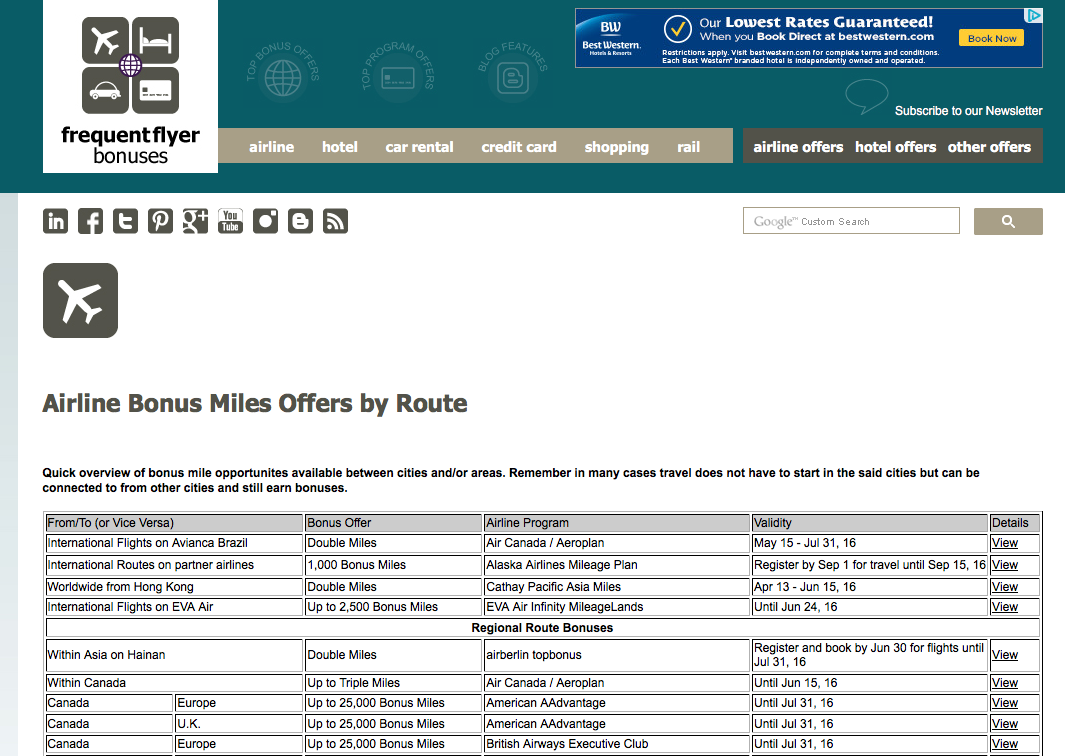
Task: Click the Blog Features icon
Action: (x=513, y=76)
